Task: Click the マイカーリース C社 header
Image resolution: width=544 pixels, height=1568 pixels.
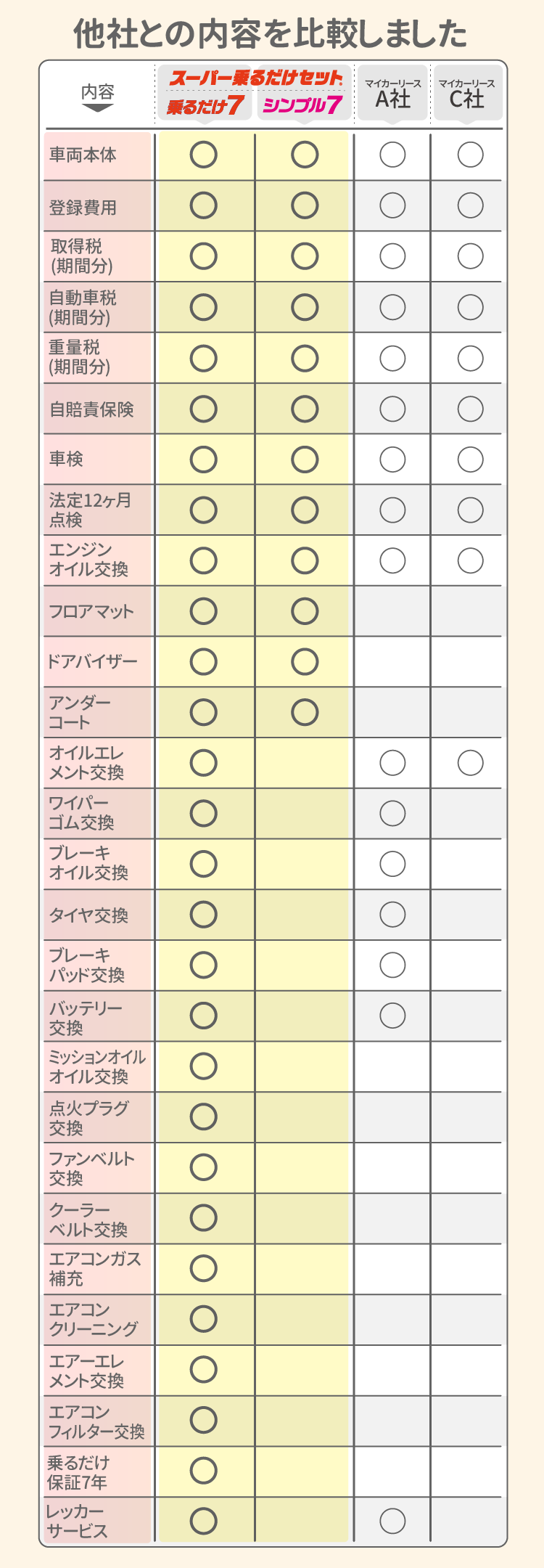Action: point(467,94)
